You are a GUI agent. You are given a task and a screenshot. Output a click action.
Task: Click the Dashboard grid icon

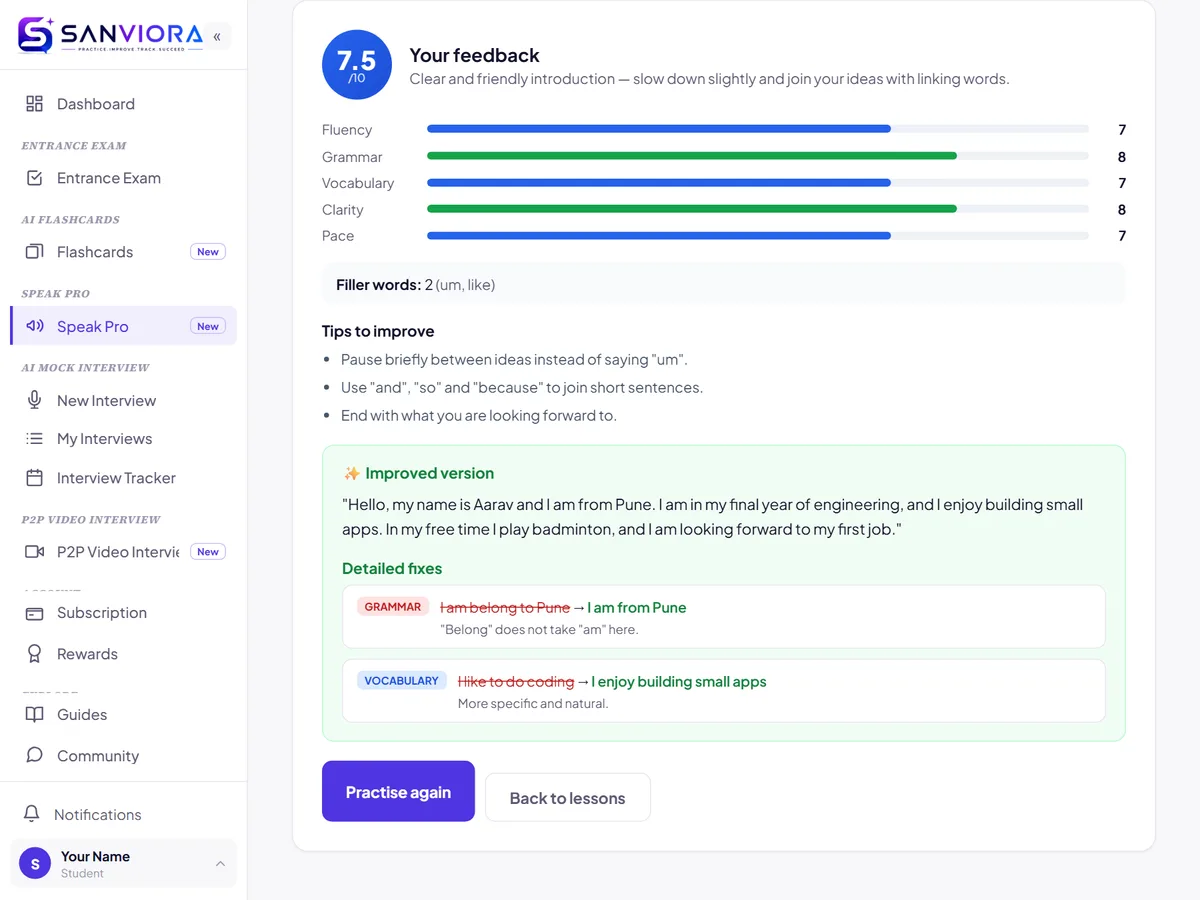point(35,104)
